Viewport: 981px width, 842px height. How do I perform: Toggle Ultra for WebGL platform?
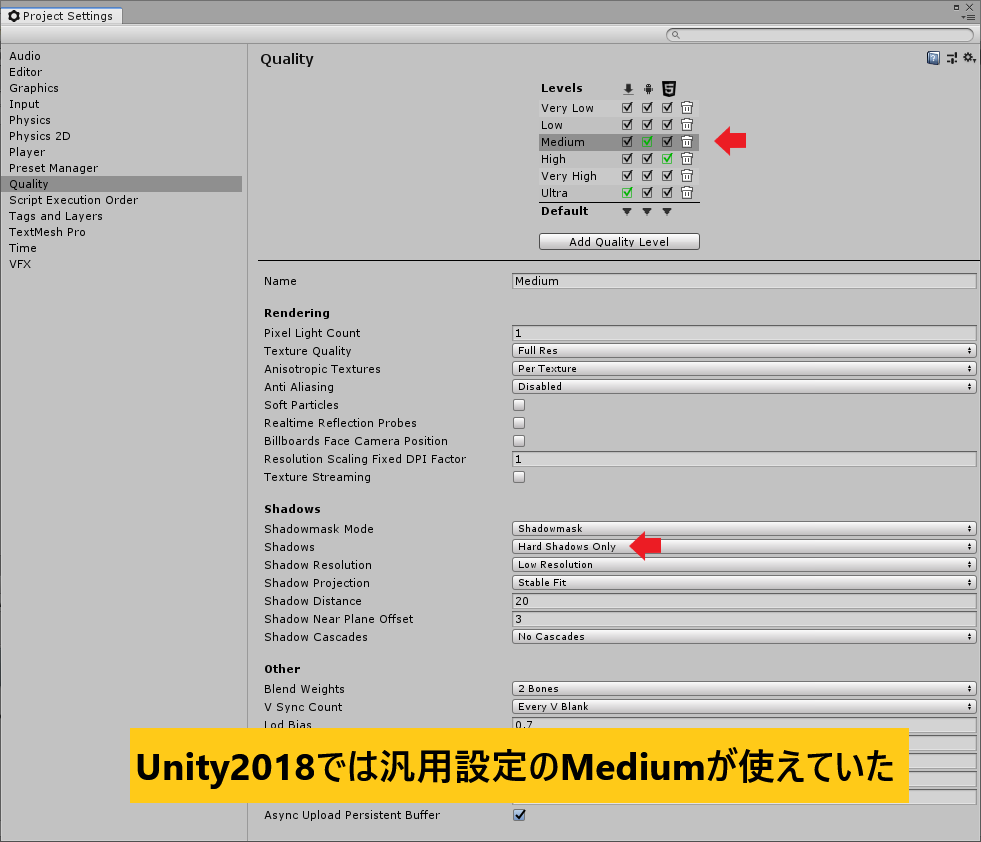coord(667,192)
